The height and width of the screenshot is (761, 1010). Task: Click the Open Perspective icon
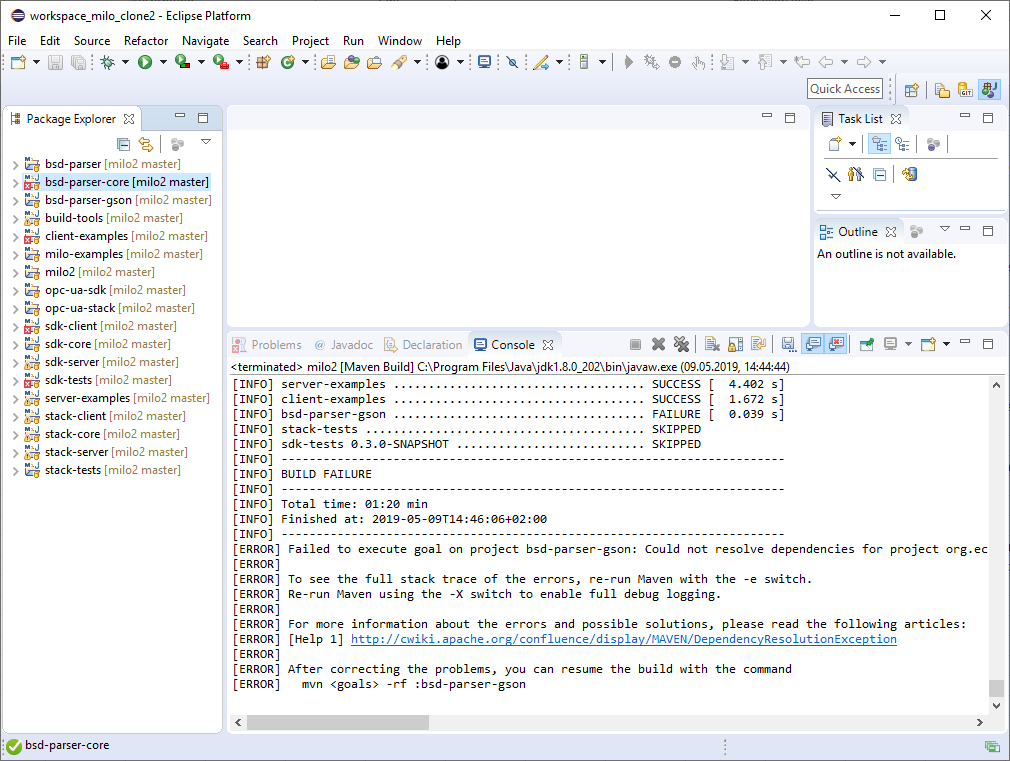911,90
